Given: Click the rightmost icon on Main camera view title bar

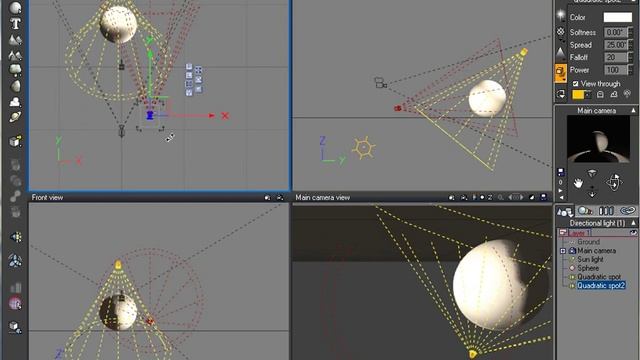Looking at the screenshot, I should tap(544, 198).
